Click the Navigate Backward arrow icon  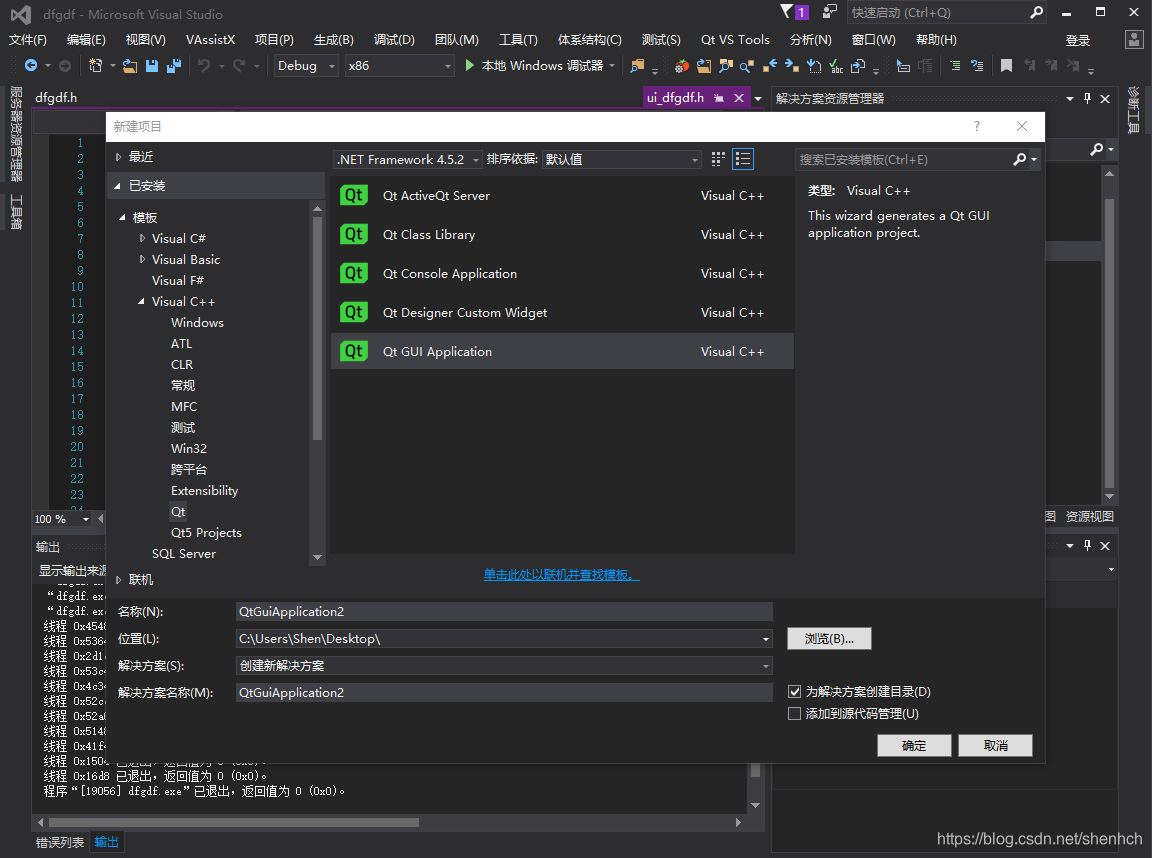click(x=31, y=65)
